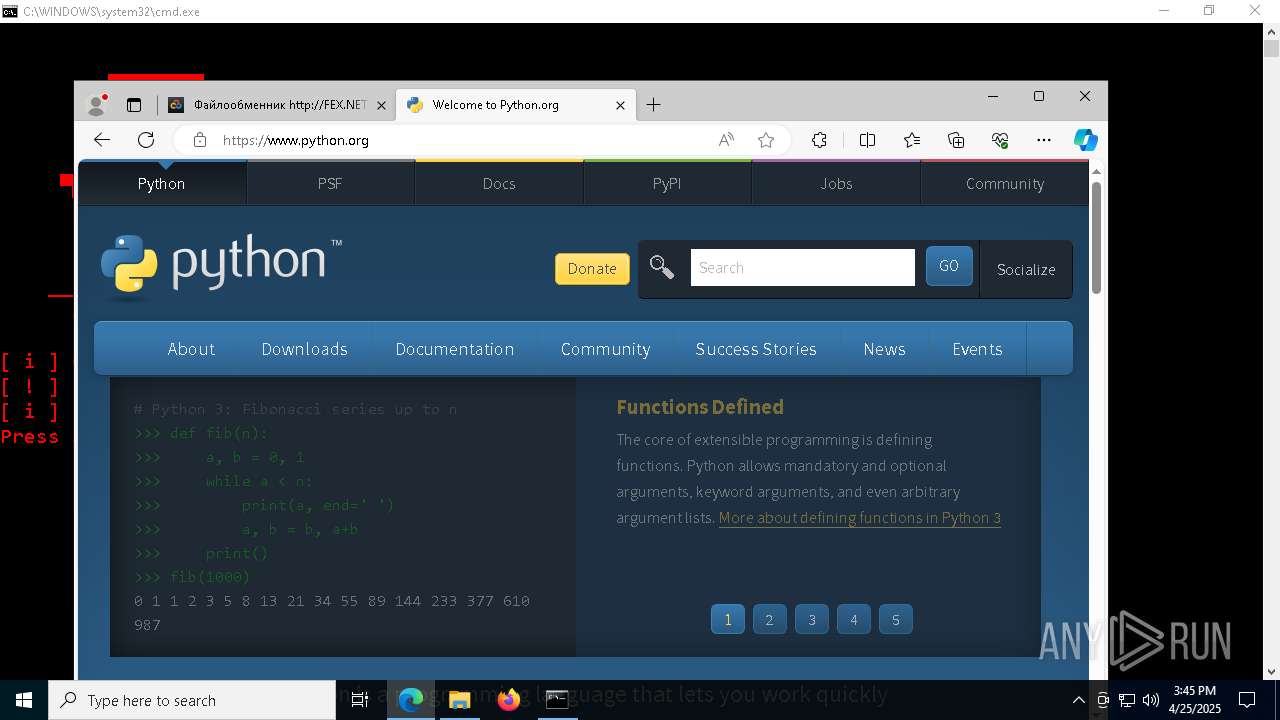This screenshot has width=1280, height=720.
Task: Click the cmd window vertical scrollbar
Action: [1271, 350]
